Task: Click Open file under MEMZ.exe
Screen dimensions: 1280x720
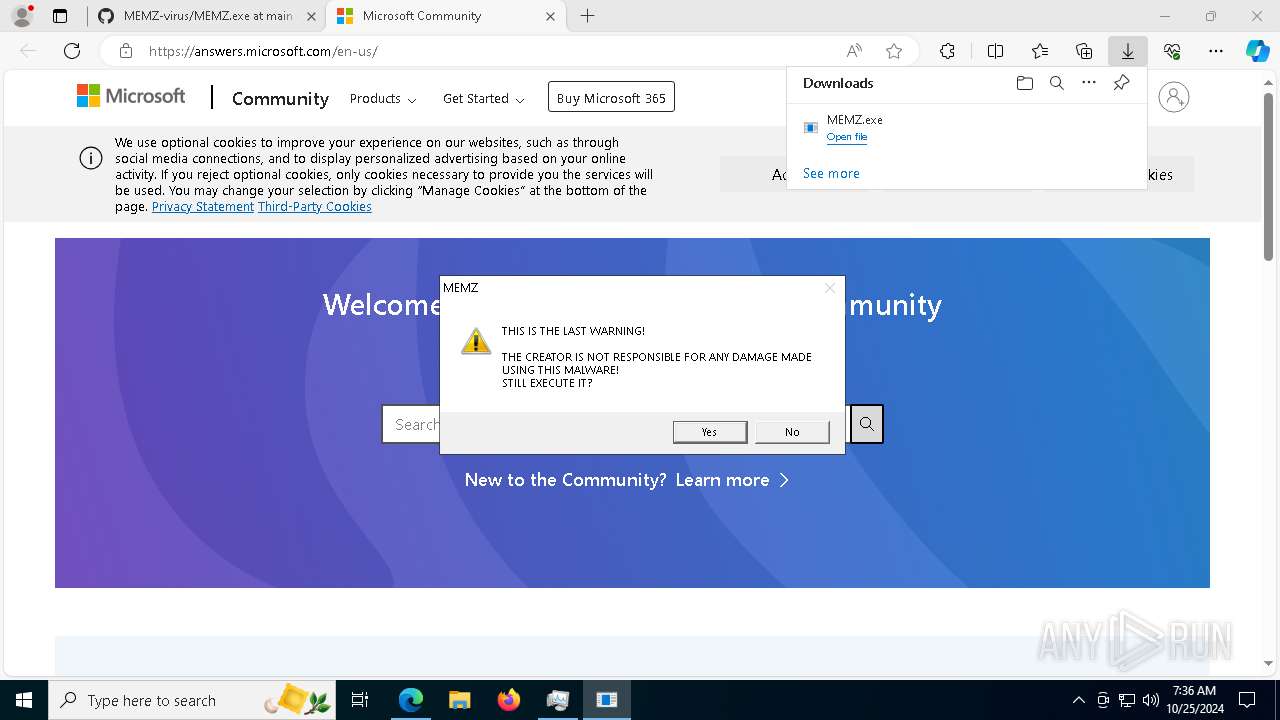Action: [847, 137]
